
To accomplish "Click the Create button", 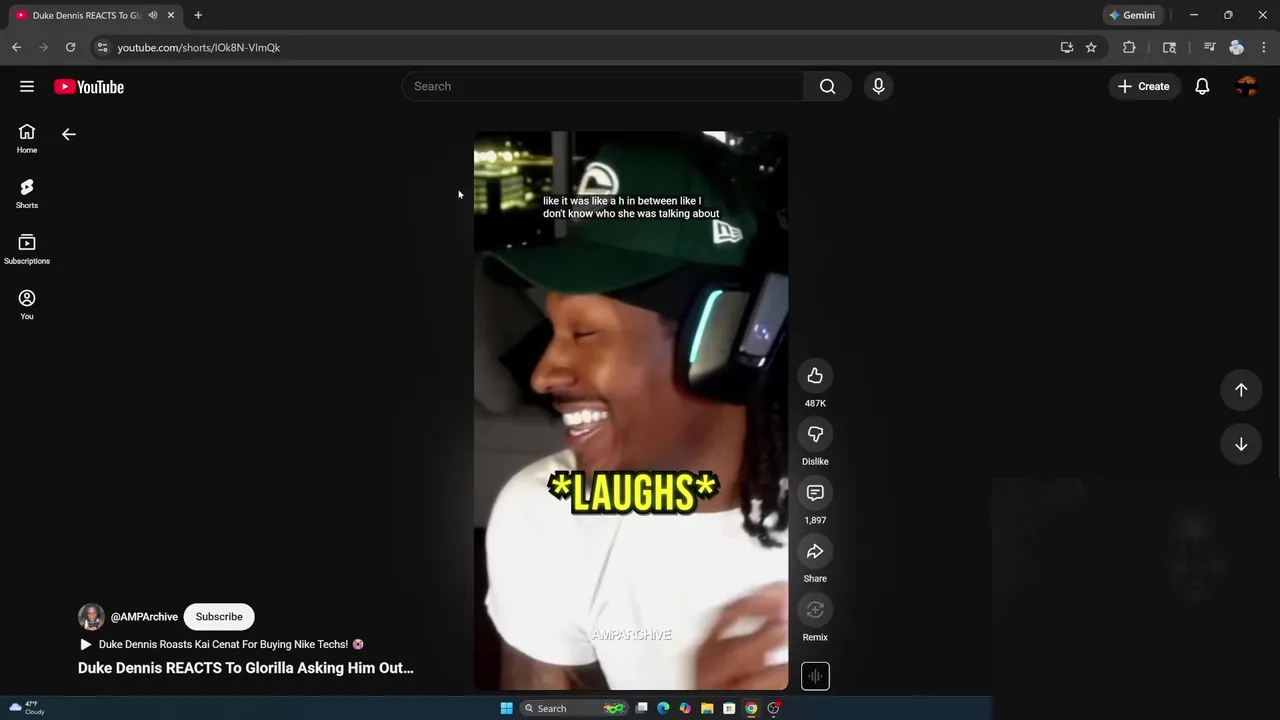I will (x=1143, y=87).
